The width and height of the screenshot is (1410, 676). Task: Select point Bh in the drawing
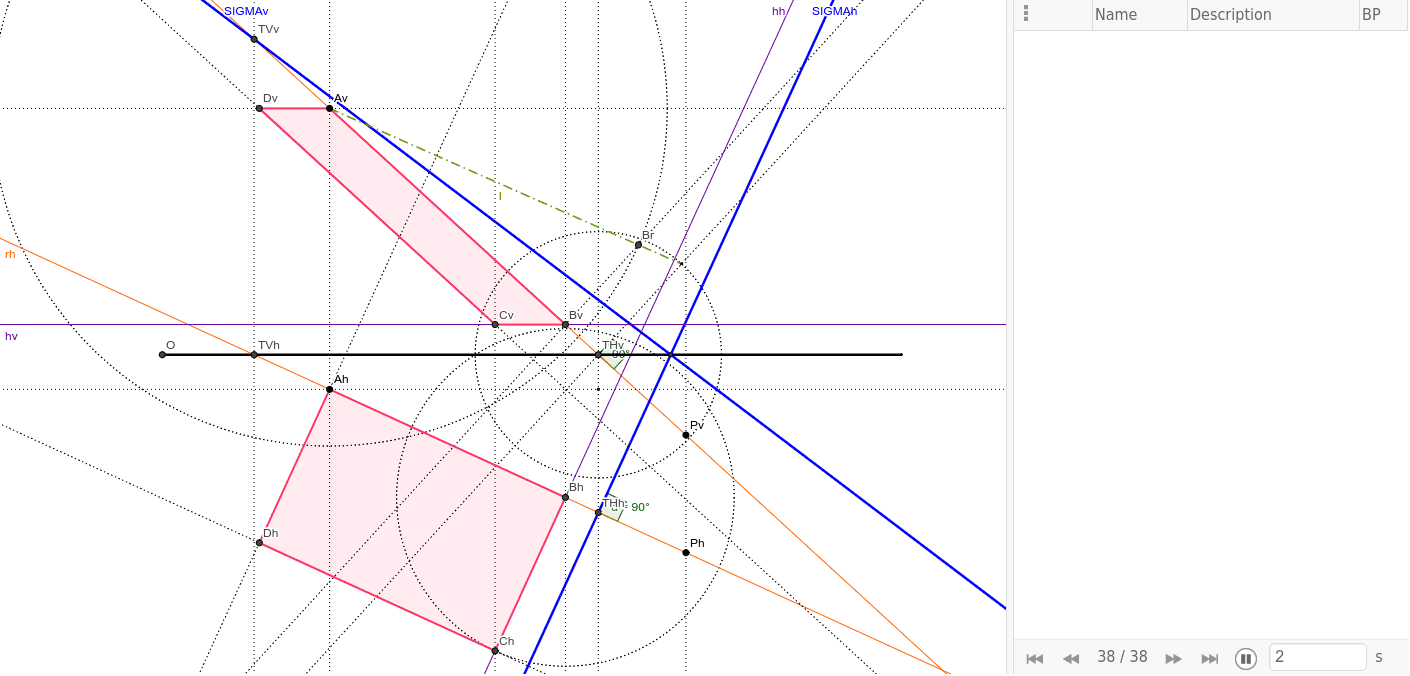click(x=565, y=497)
